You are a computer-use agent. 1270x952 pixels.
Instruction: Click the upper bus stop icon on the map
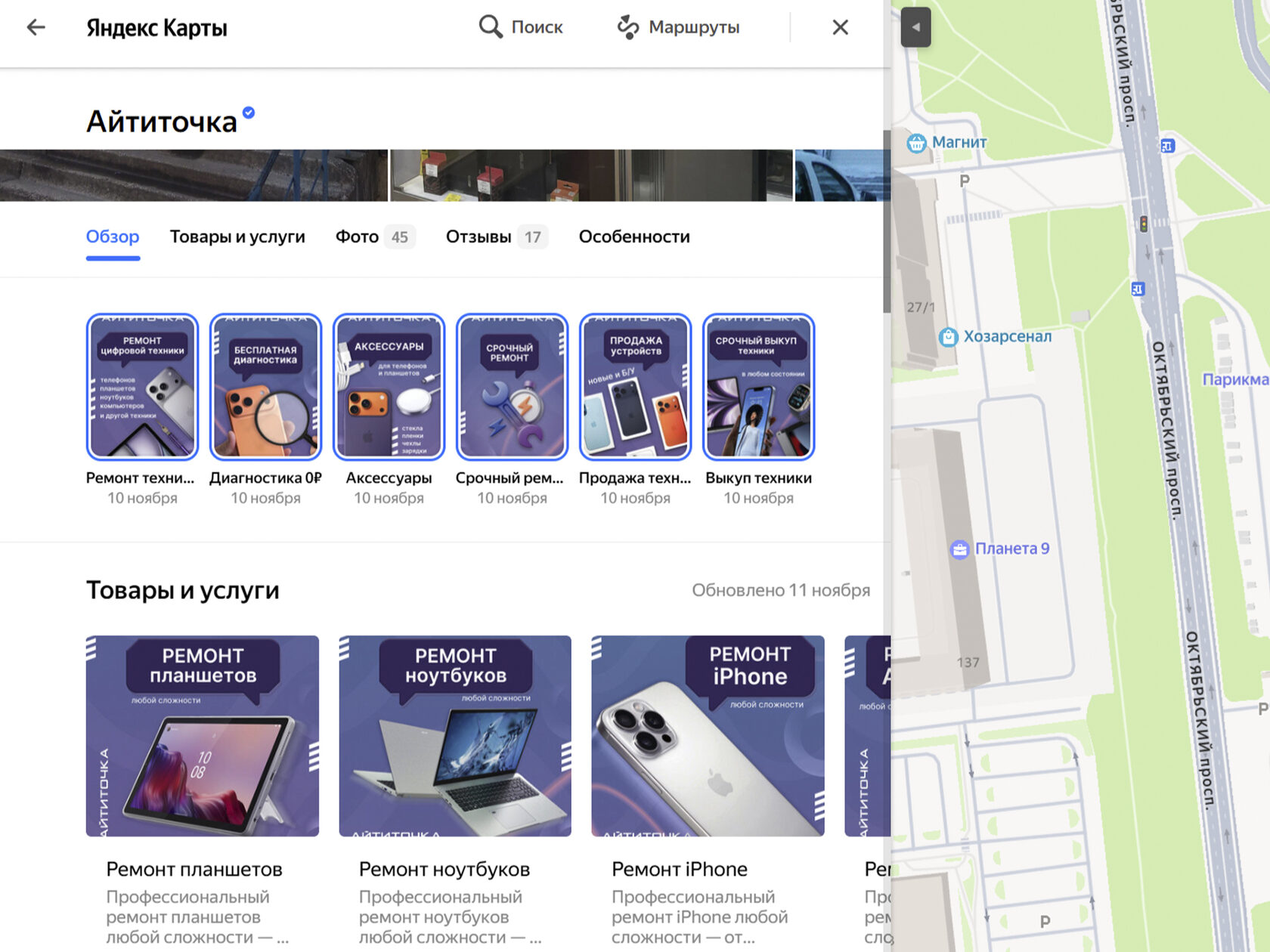click(1167, 146)
